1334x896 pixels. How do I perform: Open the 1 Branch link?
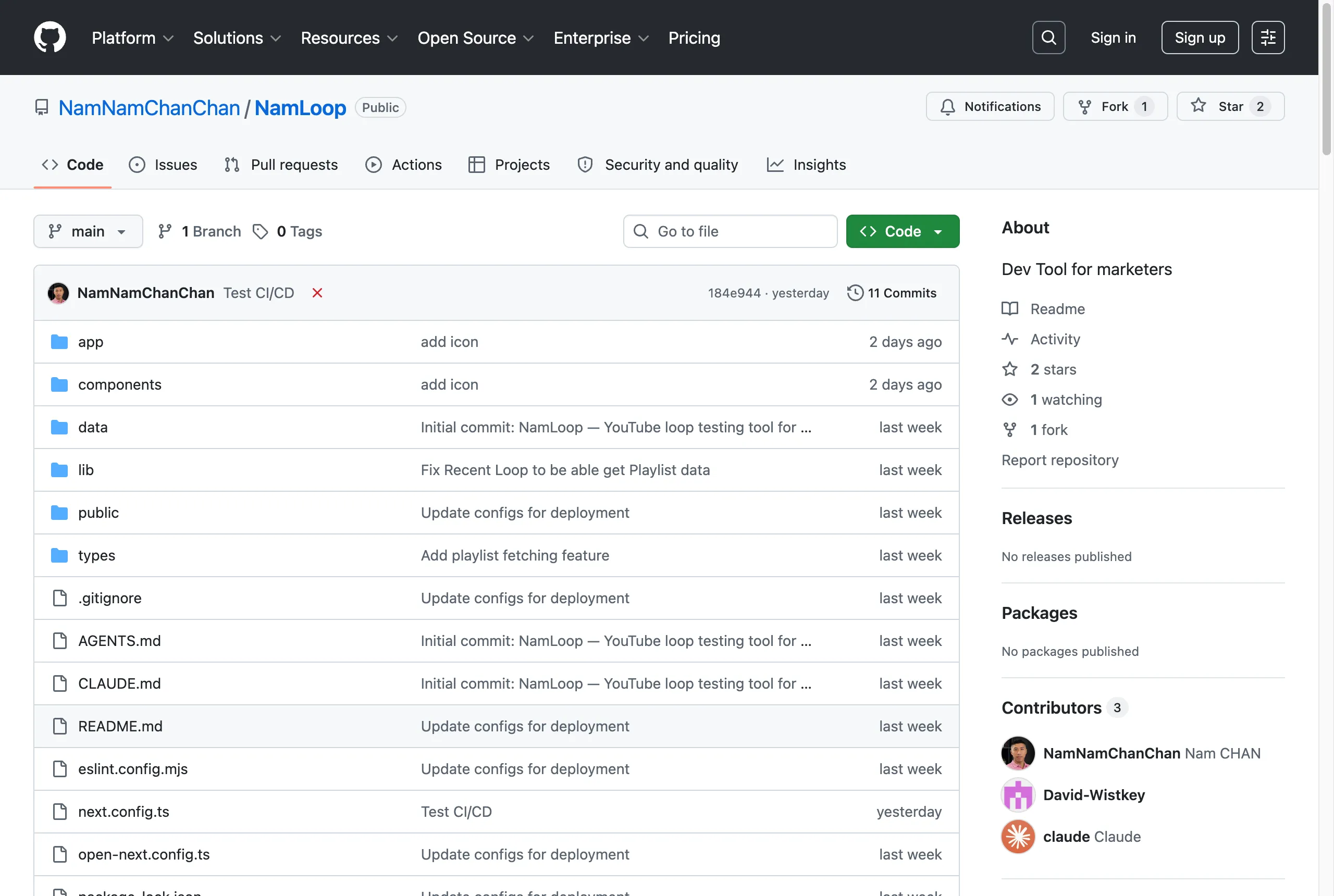click(x=200, y=231)
